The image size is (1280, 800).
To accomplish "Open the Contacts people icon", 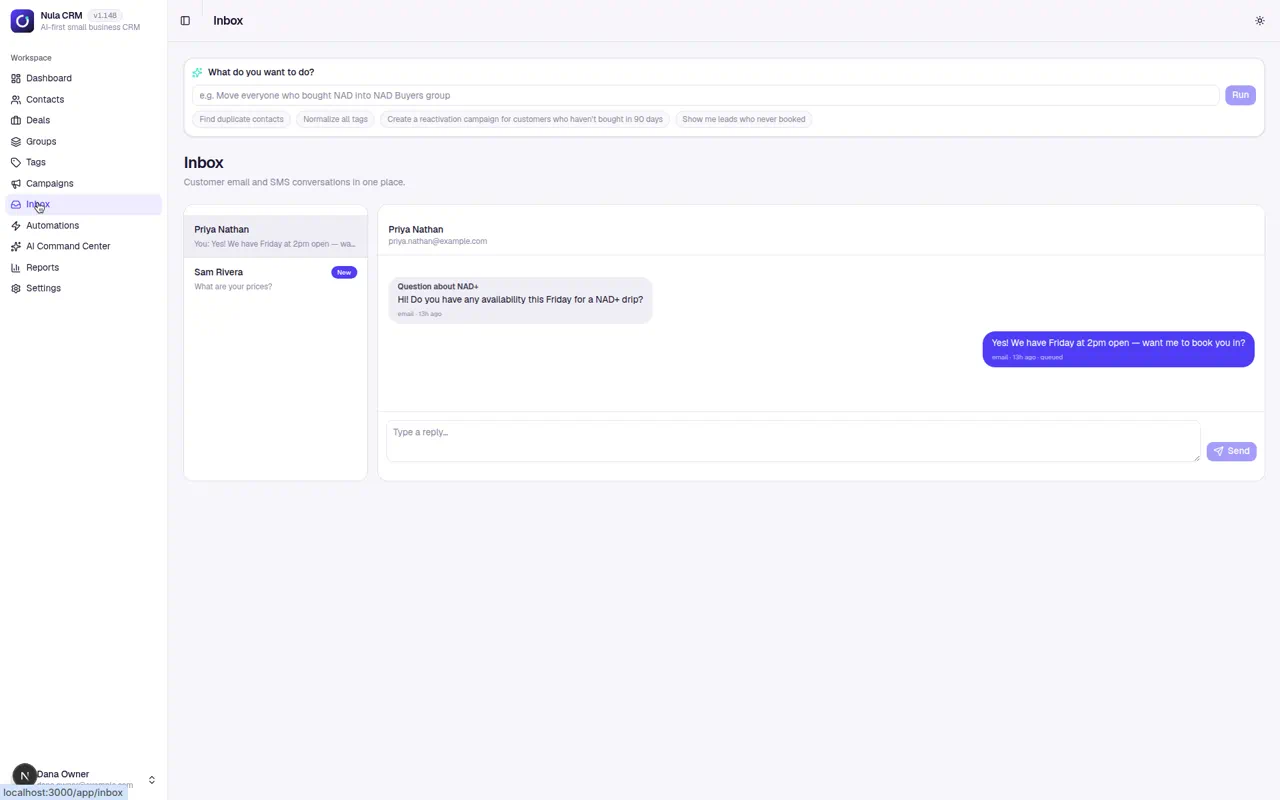I will click(x=16, y=99).
